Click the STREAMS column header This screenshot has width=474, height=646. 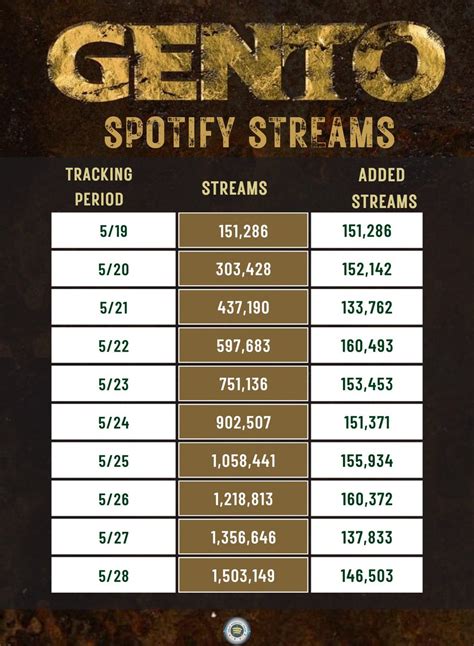234,188
